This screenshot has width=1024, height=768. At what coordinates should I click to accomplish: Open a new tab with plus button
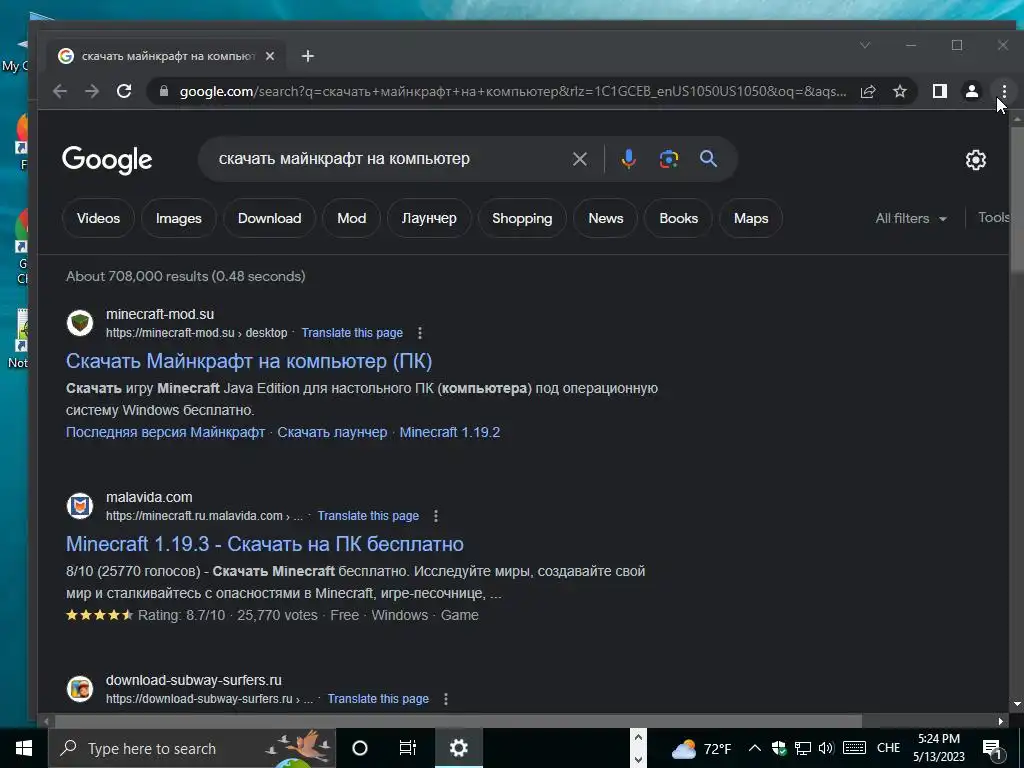[x=308, y=56]
